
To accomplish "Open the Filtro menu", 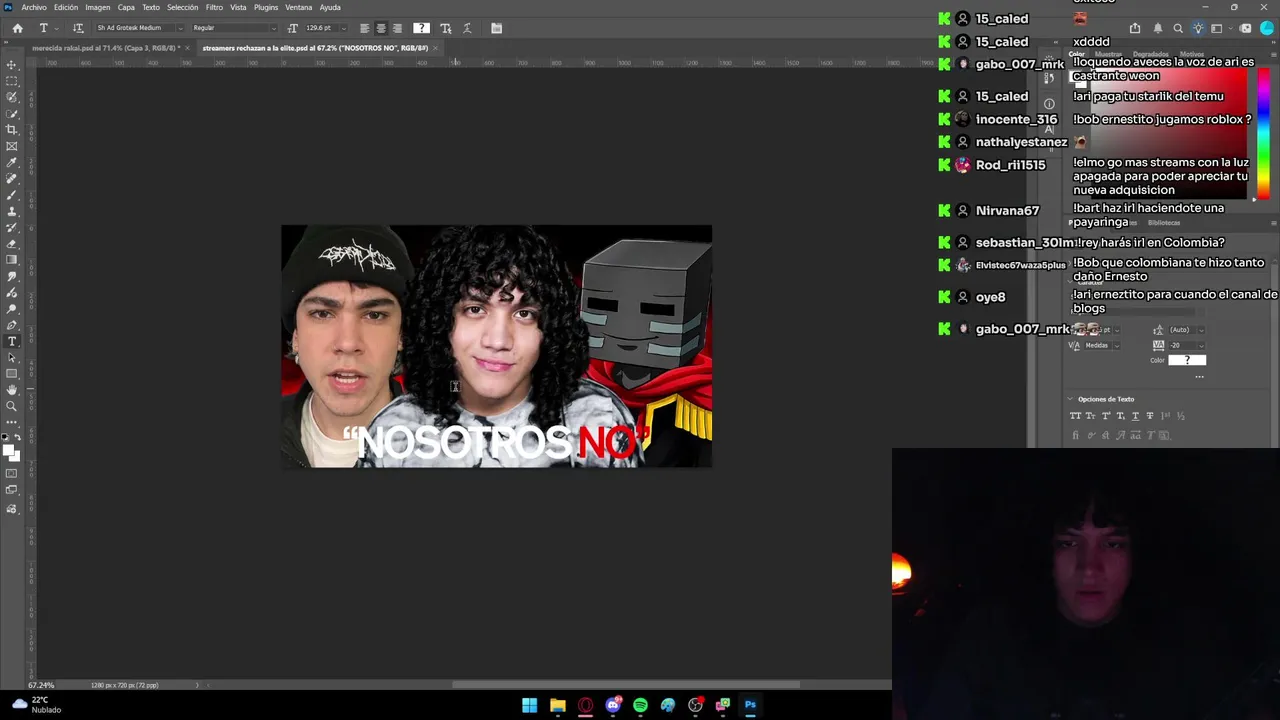I will pyautogui.click(x=214, y=7).
